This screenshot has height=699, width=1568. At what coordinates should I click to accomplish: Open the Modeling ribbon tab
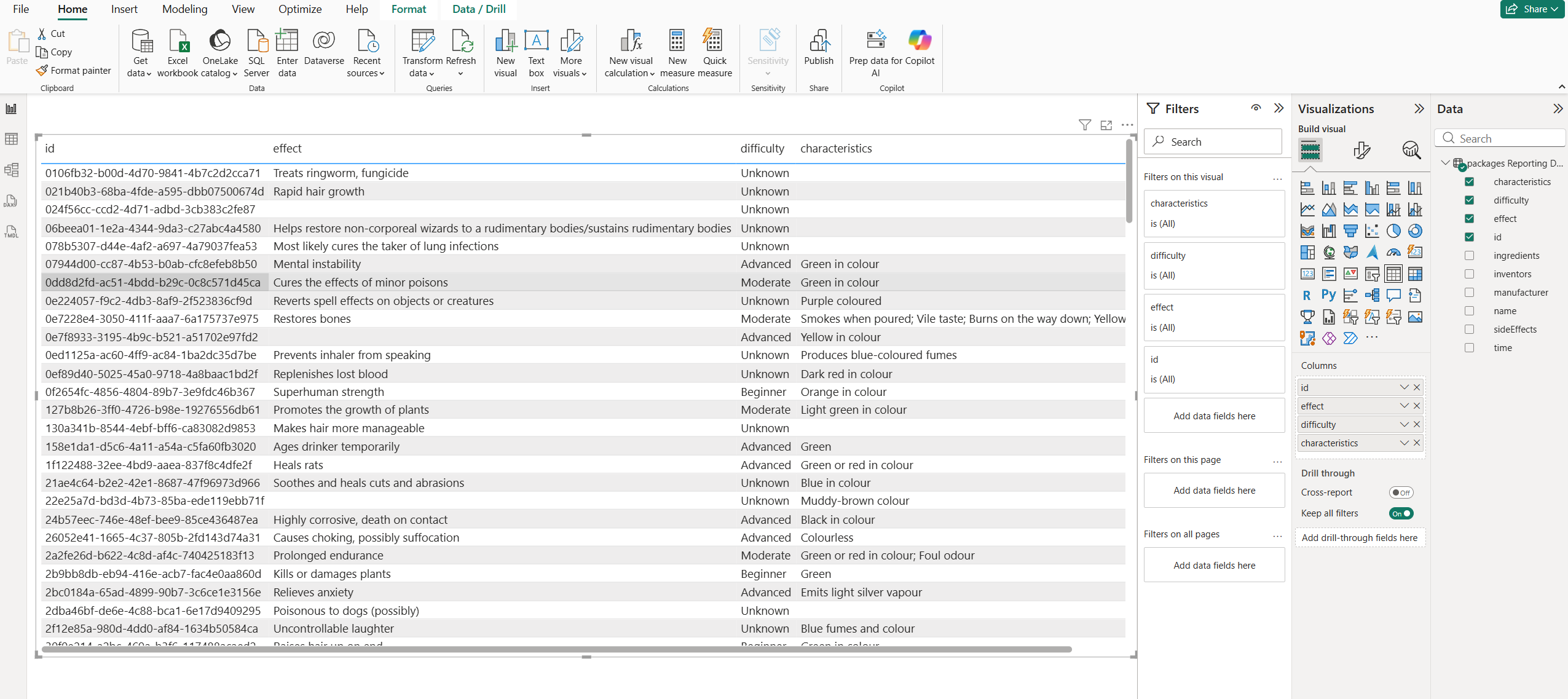[184, 9]
